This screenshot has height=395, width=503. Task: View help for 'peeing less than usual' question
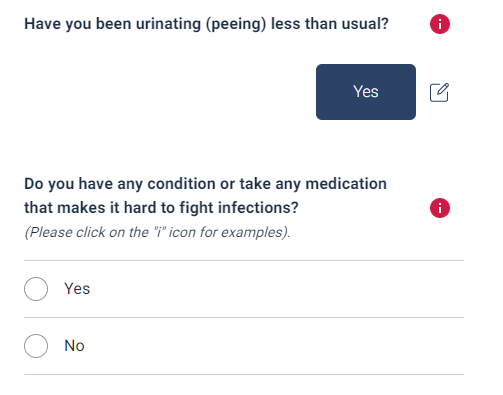point(440,24)
